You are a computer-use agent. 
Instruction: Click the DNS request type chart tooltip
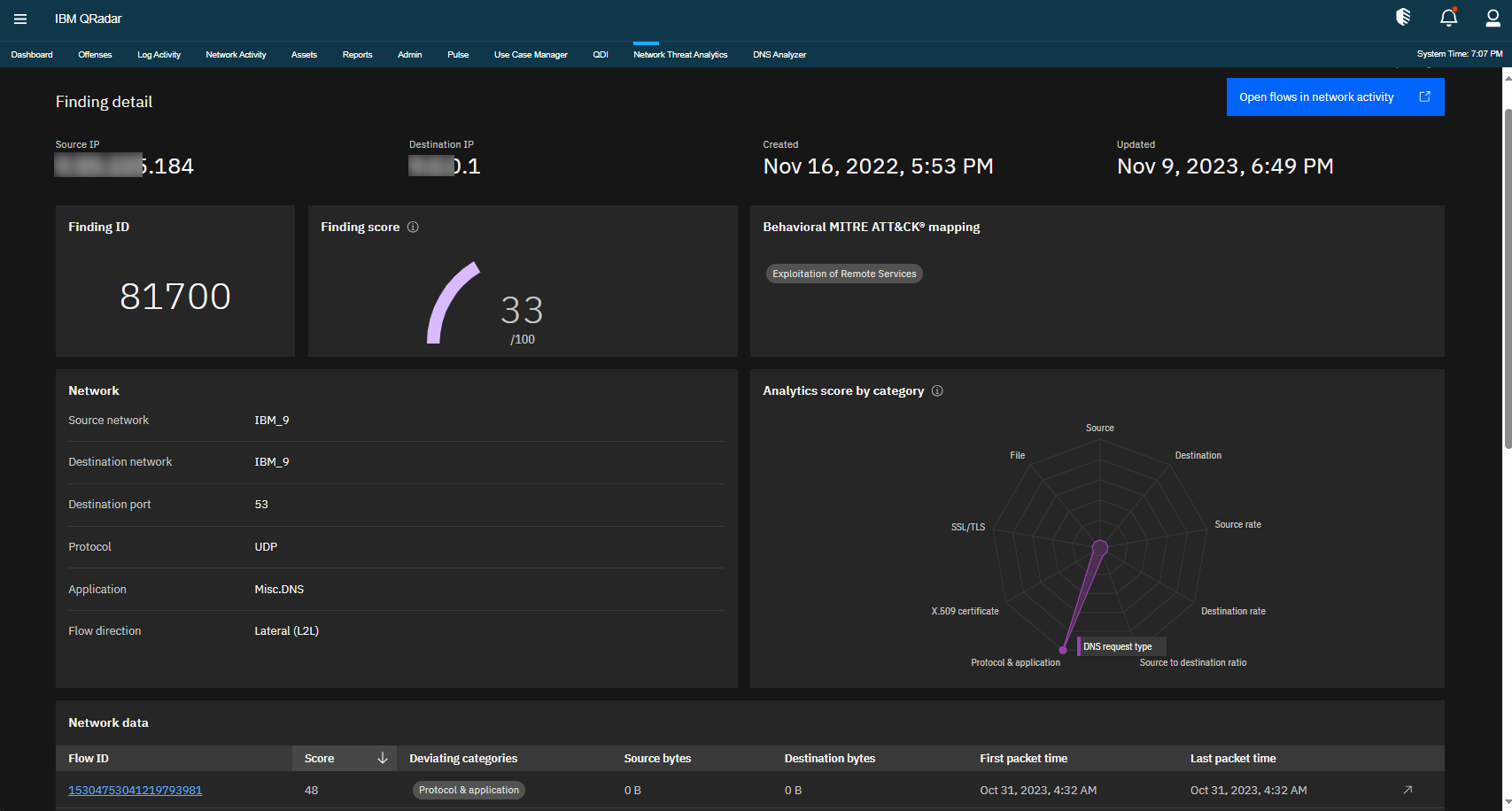click(x=1120, y=646)
